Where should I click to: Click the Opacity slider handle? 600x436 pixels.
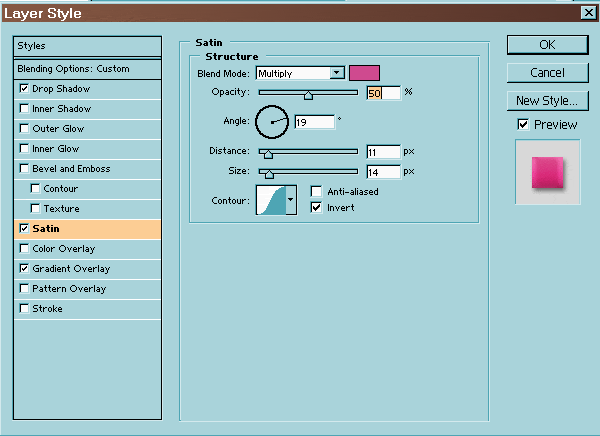(x=308, y=95)
